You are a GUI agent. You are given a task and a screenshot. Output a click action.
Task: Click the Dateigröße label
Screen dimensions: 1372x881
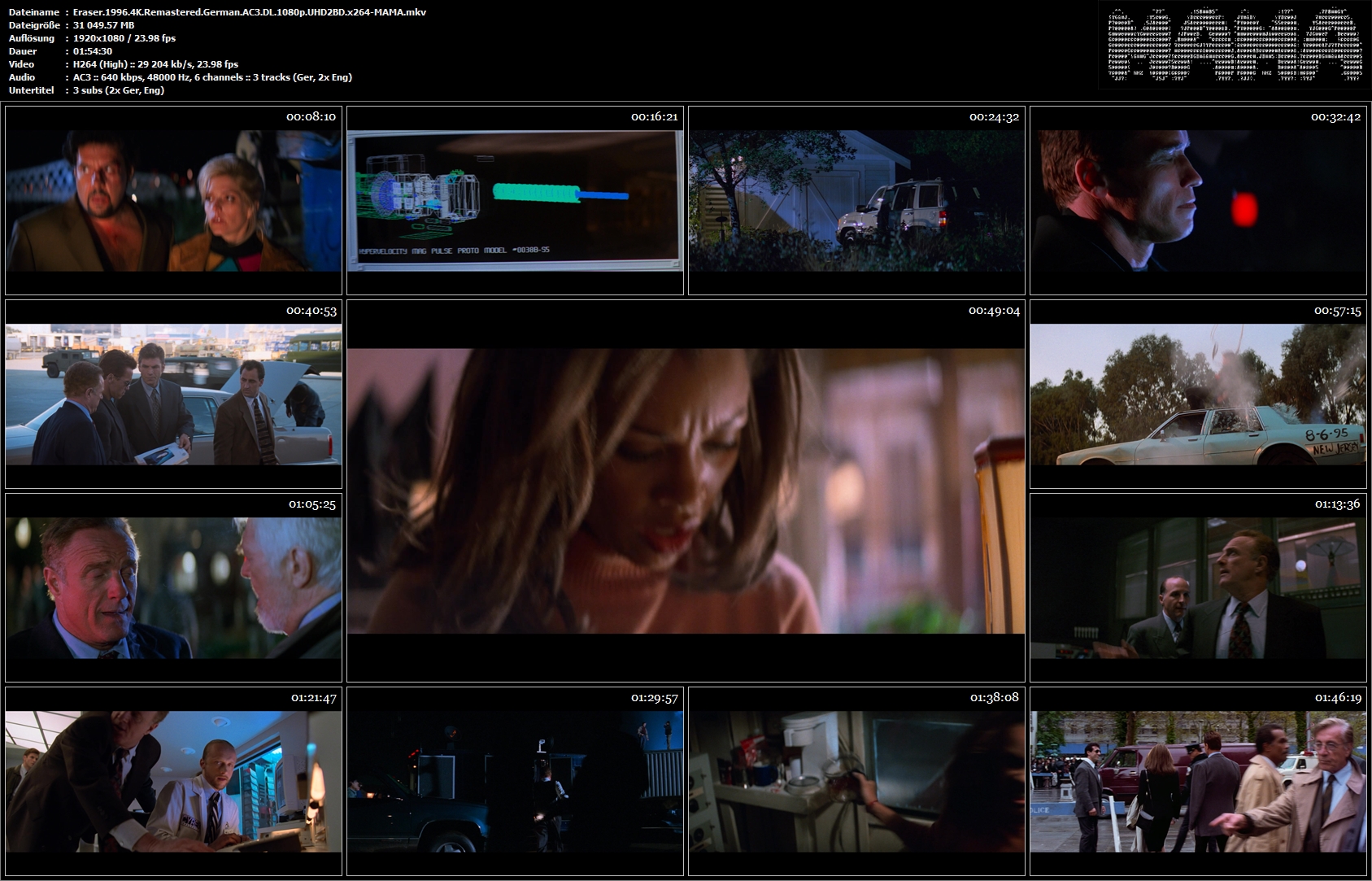click(x=34, y=25)
